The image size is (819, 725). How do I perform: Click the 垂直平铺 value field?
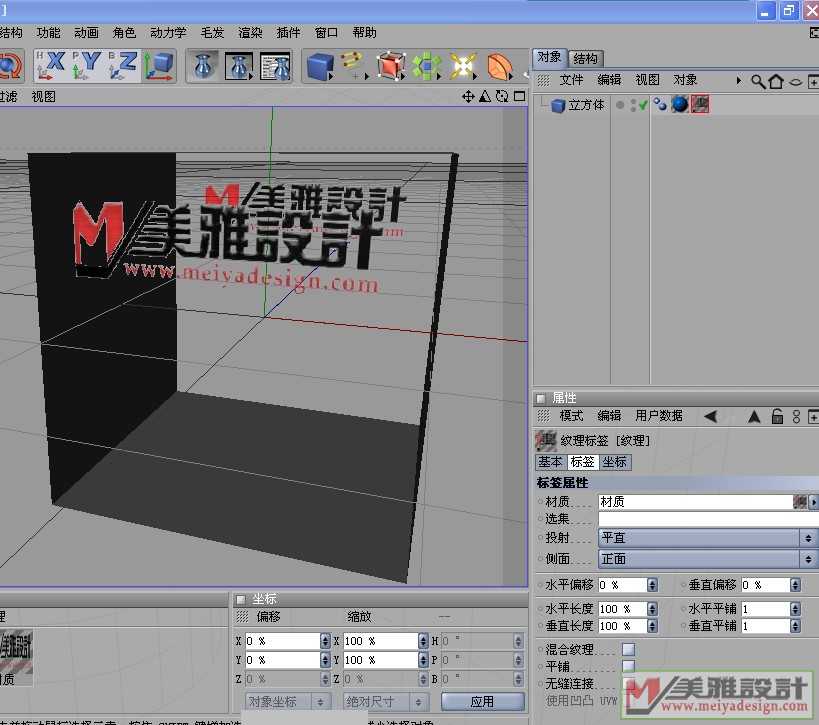pos(766,626)
